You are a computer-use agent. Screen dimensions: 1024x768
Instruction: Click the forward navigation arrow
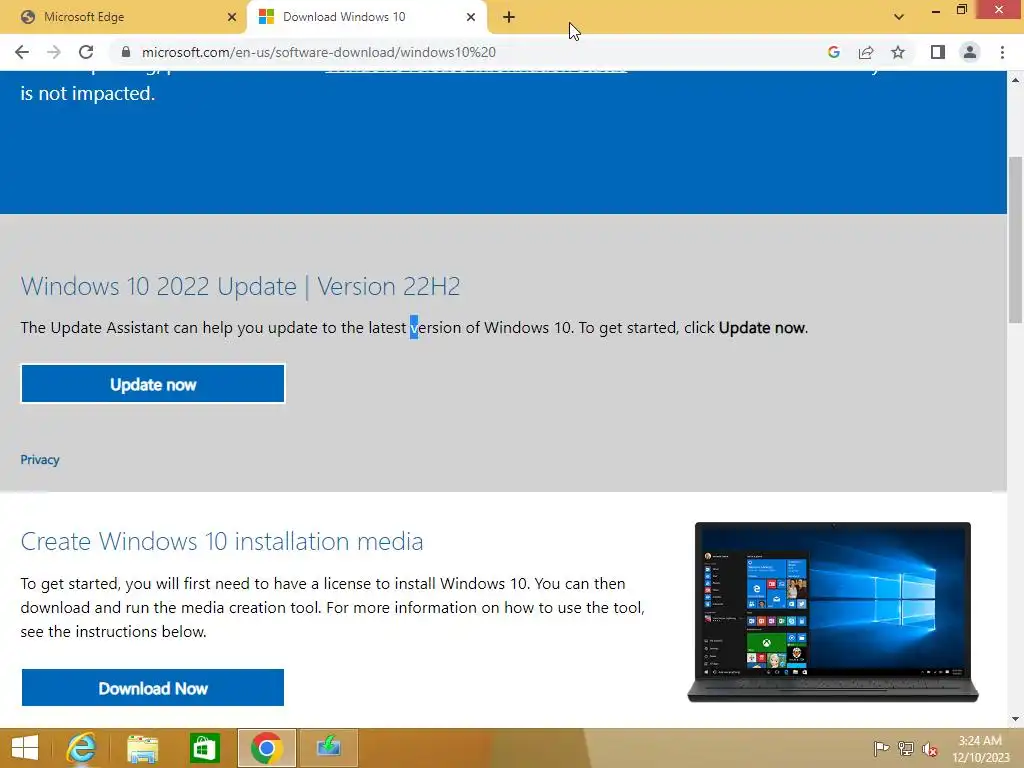click(54, 52)
